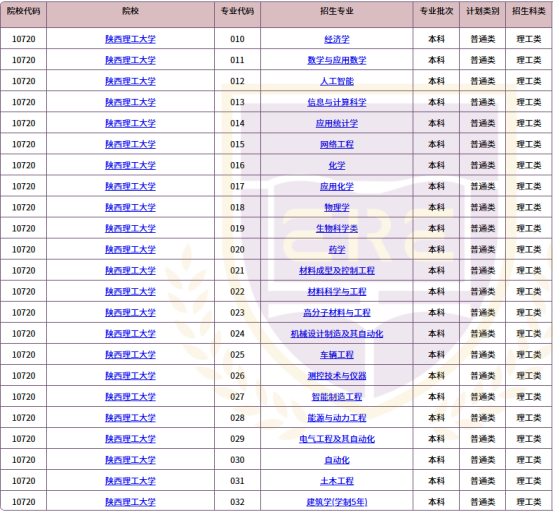Click the 招生专业 column header
The width and height of the screenshot is (554, 513).
(337, 14)
